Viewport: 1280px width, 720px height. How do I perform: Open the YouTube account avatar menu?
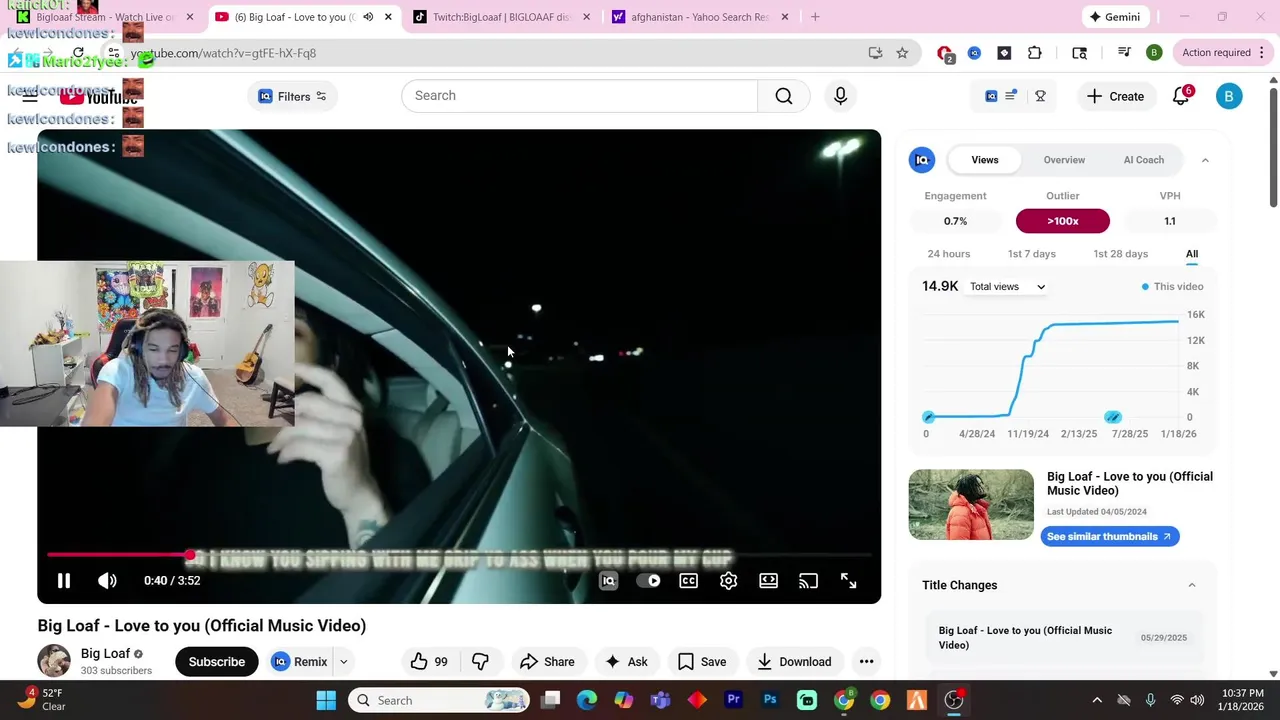click(x=1229, y=96)
